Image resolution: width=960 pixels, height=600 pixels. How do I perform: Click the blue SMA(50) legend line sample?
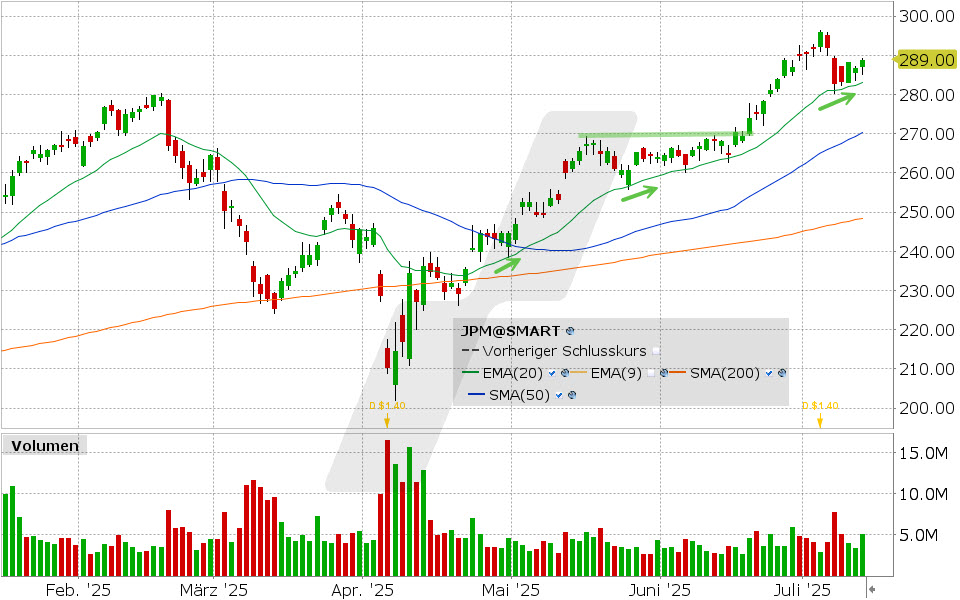pos(476,396)
